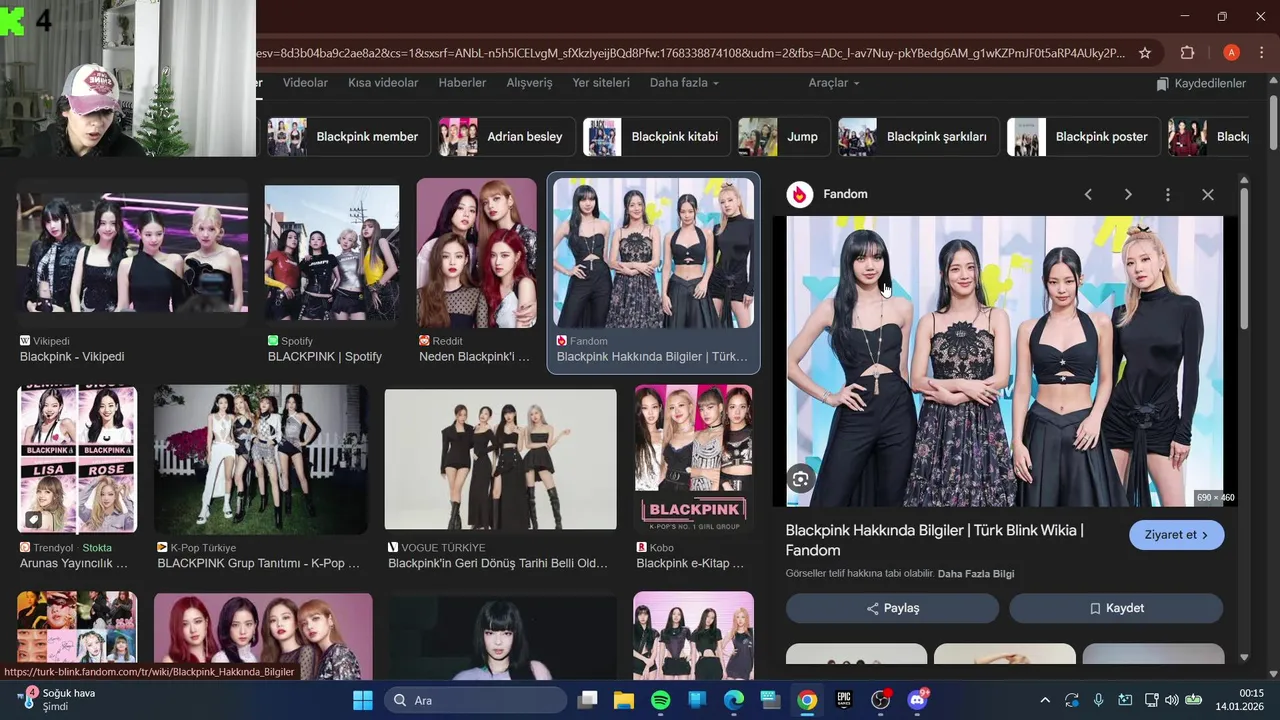Open the selected Fandom image thumbnail
This screenshot has height=720, width=1280.
tap(654, 254)
